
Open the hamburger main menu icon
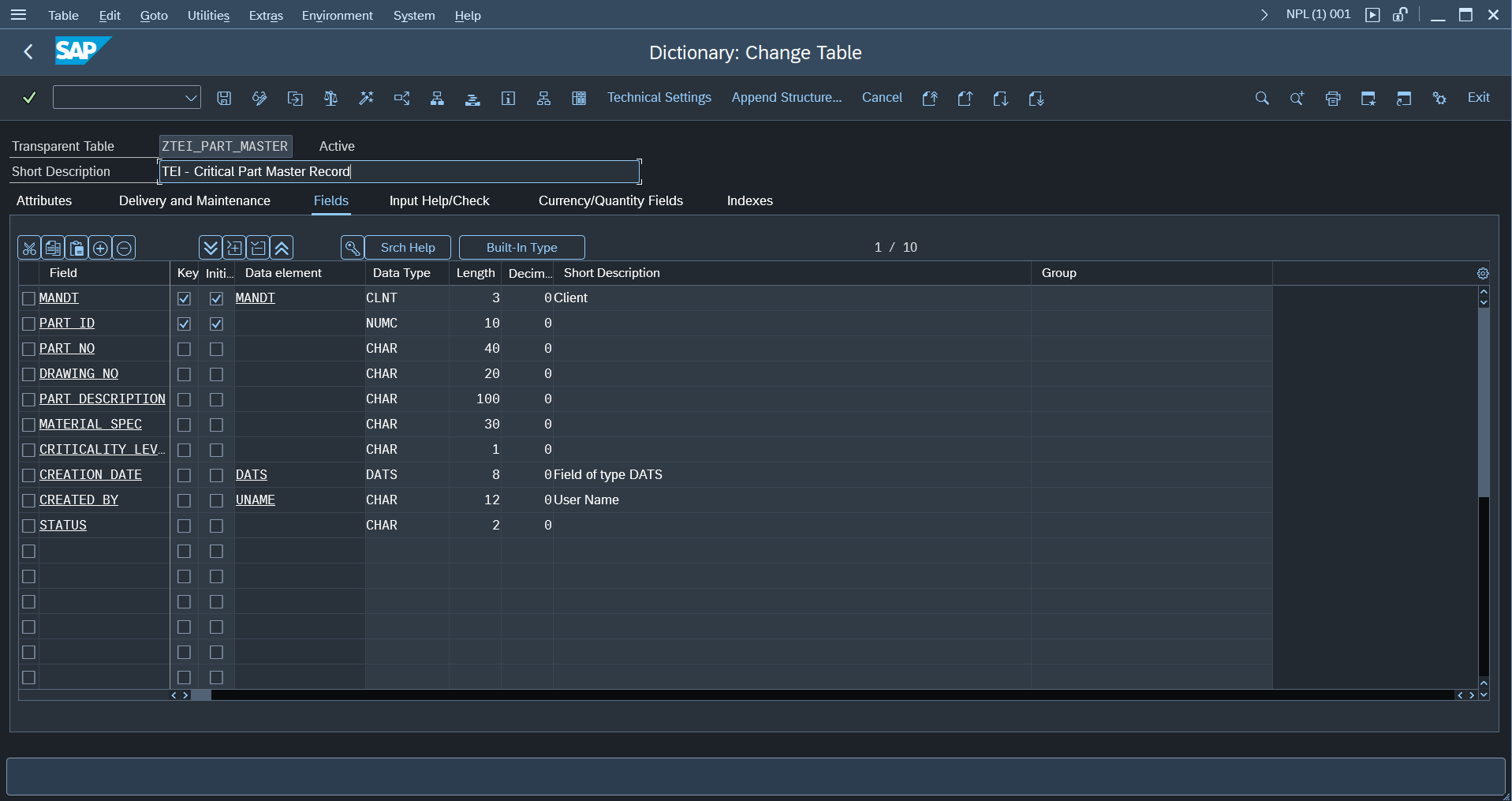(x=19, y=15)
